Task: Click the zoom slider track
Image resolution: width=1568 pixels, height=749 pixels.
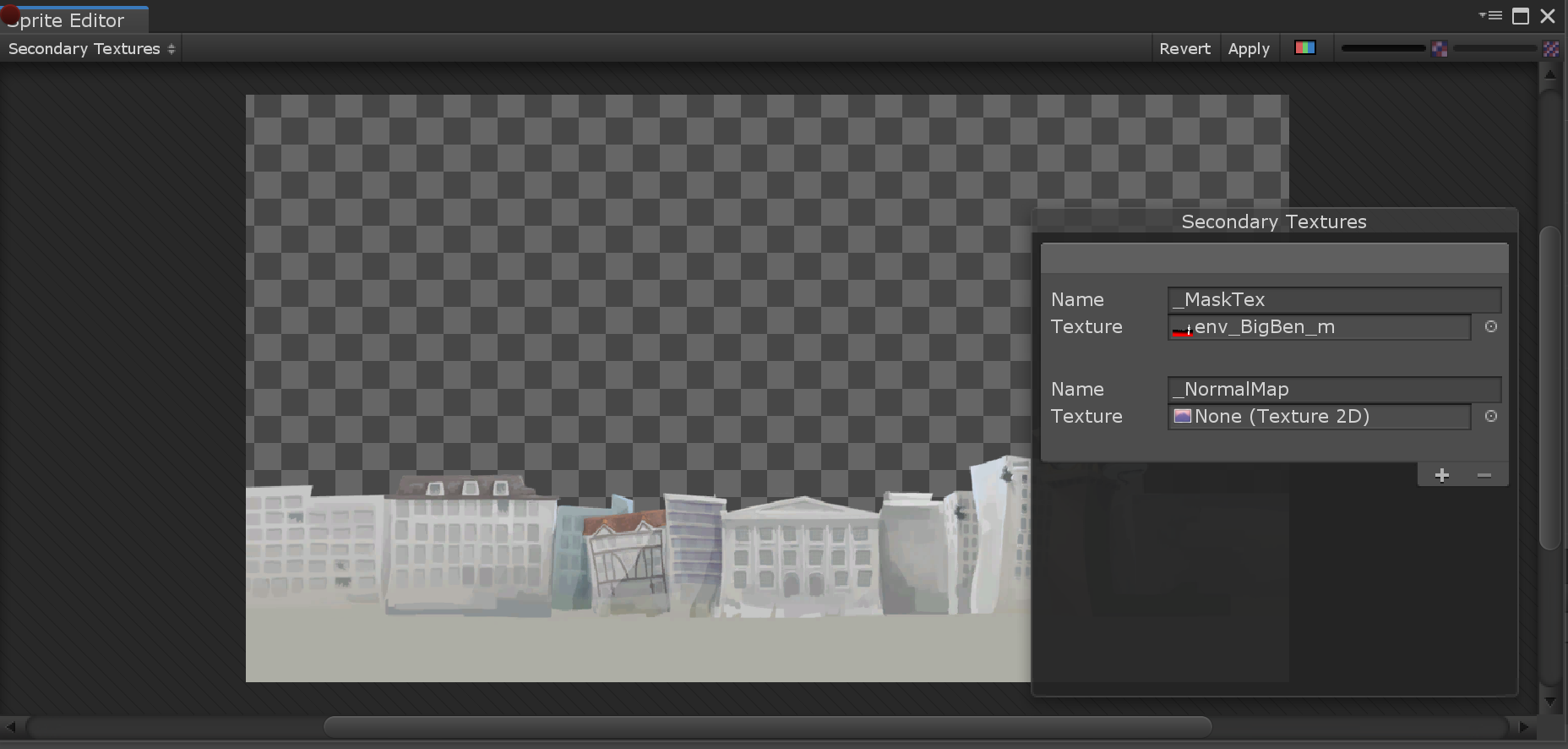Action: (1383, 49)
